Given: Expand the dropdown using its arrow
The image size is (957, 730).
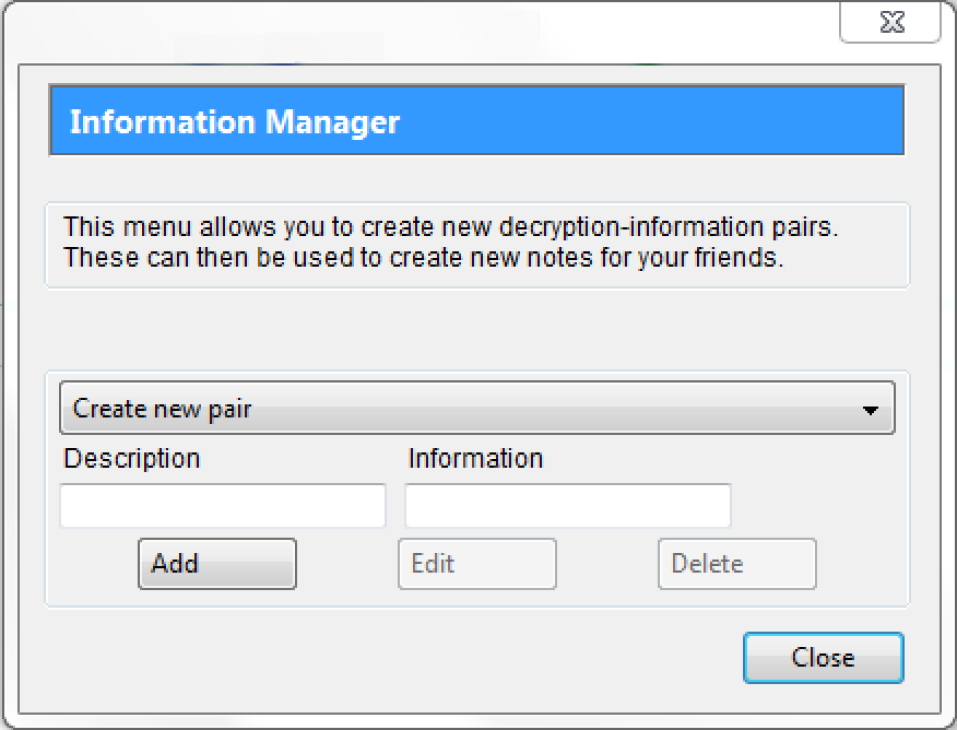Looking at the screenshot, I should (x=870, y=410).
